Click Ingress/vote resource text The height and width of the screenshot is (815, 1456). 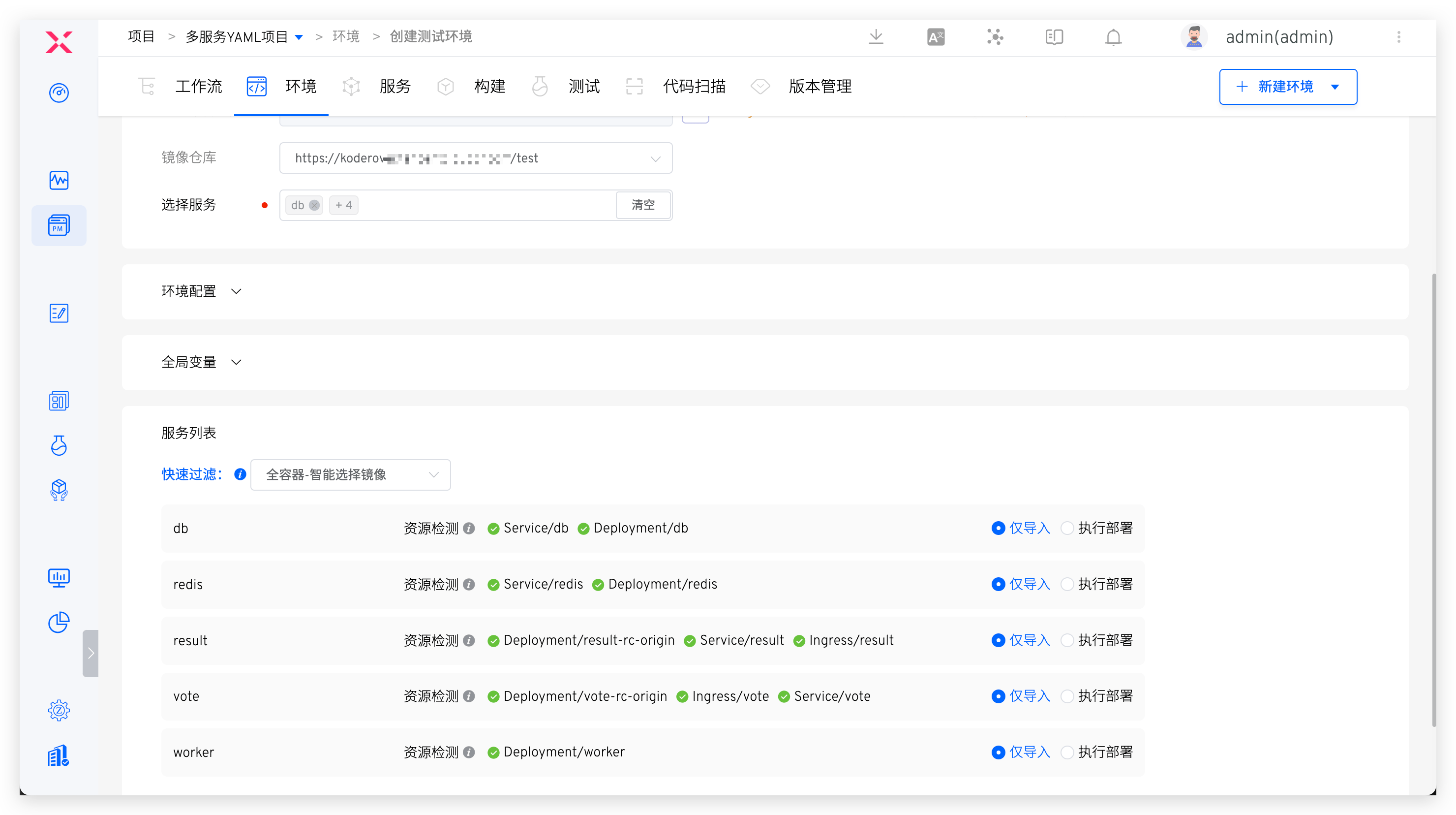coord(730,696)
